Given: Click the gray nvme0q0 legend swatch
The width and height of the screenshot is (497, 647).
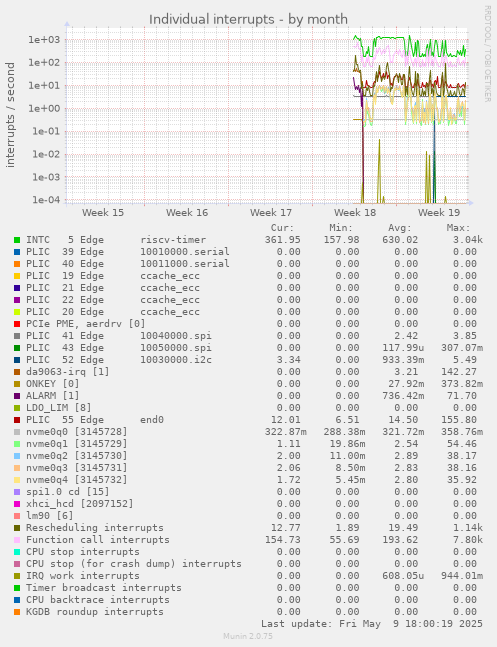Looking at the screenshot, I should [17, 432].
